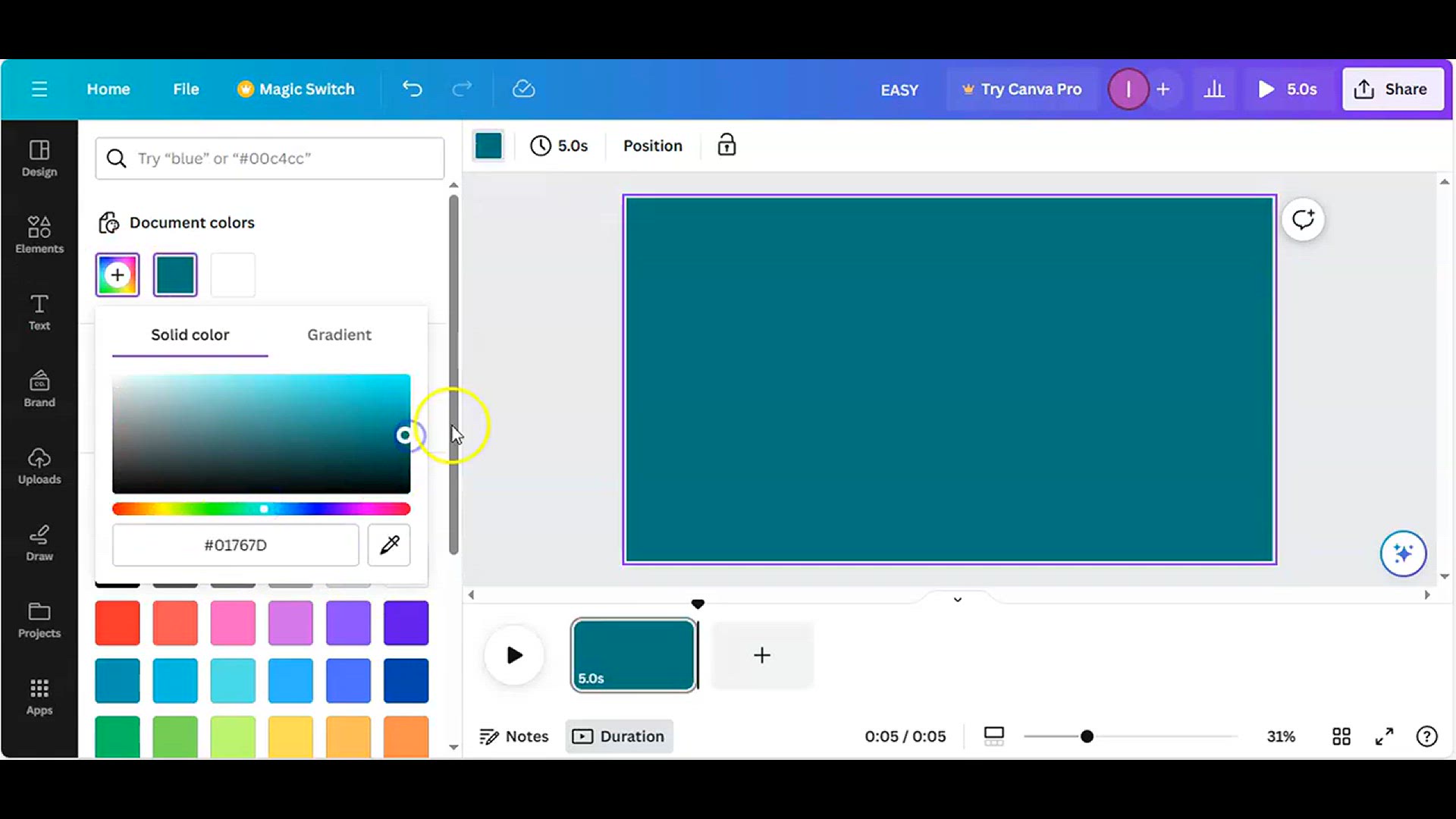Choose the light purple color swatch
This screenshot has width=1456, height=819.
(290, 623)
